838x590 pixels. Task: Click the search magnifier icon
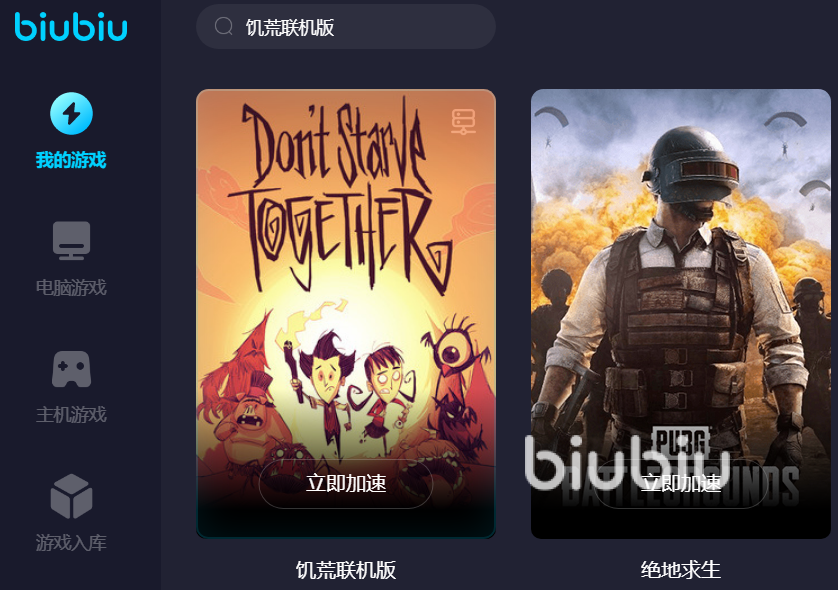point(223,26)
